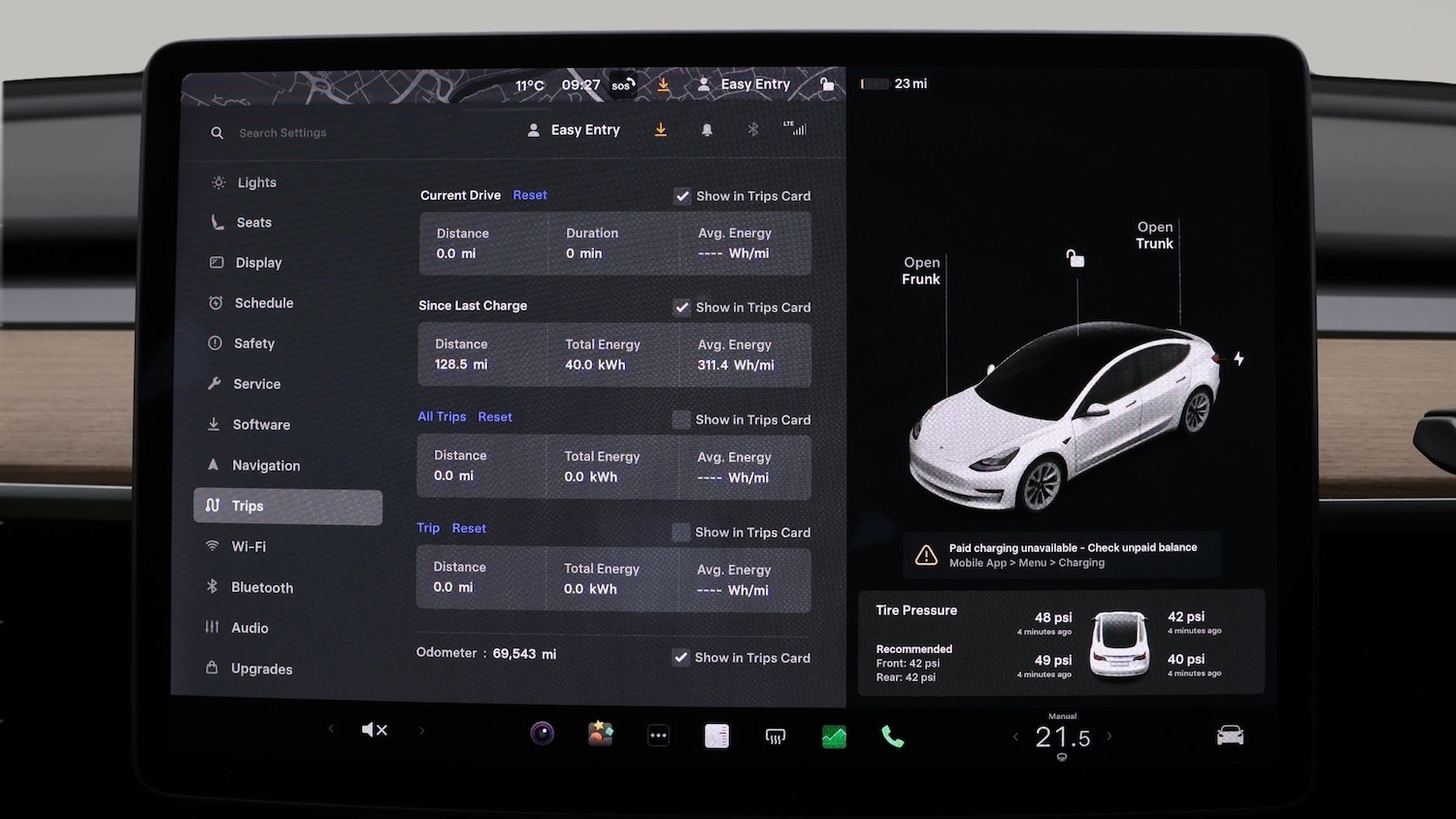The width and height of the screenshot is (1456, 819).
Task: Uncheck Show in Trips Card beside Odometer
Action: pos(680,657)
